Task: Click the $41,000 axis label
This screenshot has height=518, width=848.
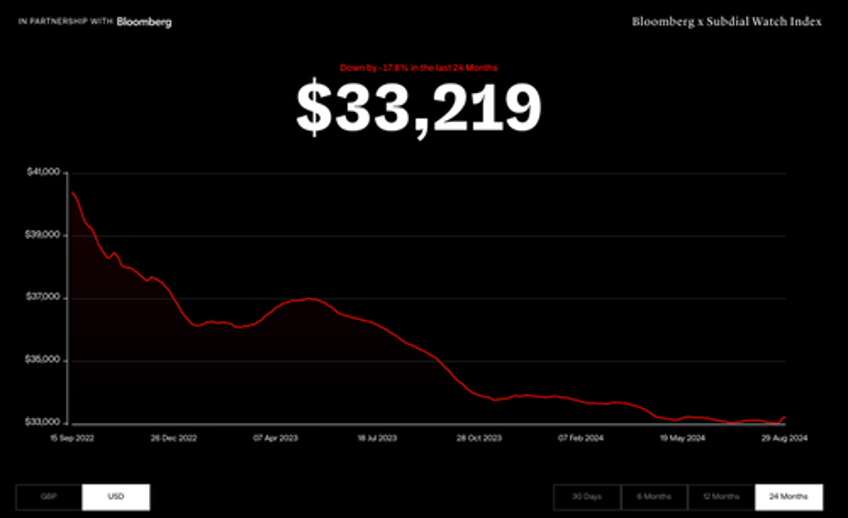Action: [43, 172]
